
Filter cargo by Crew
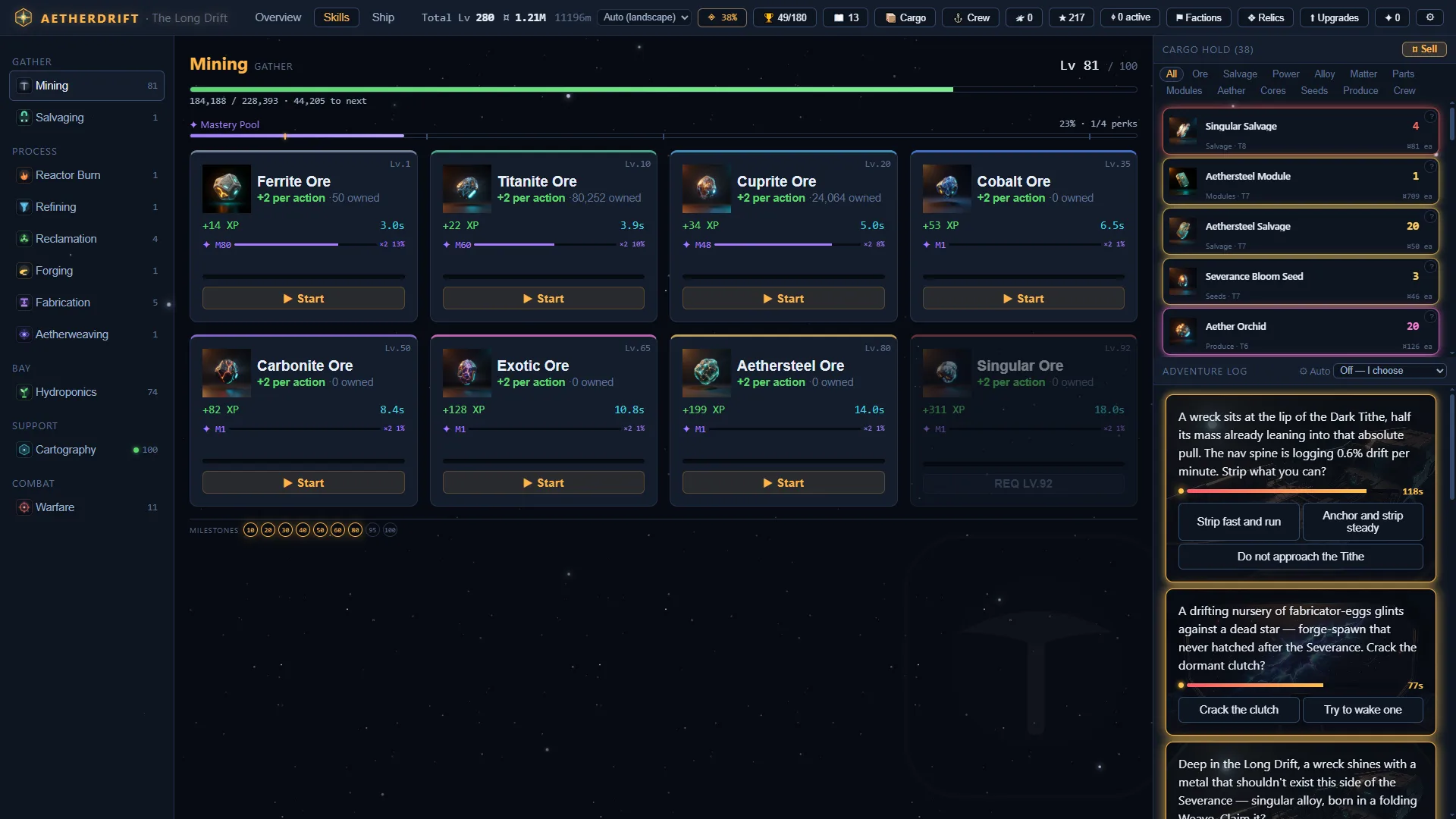(x=1404, y=90)
